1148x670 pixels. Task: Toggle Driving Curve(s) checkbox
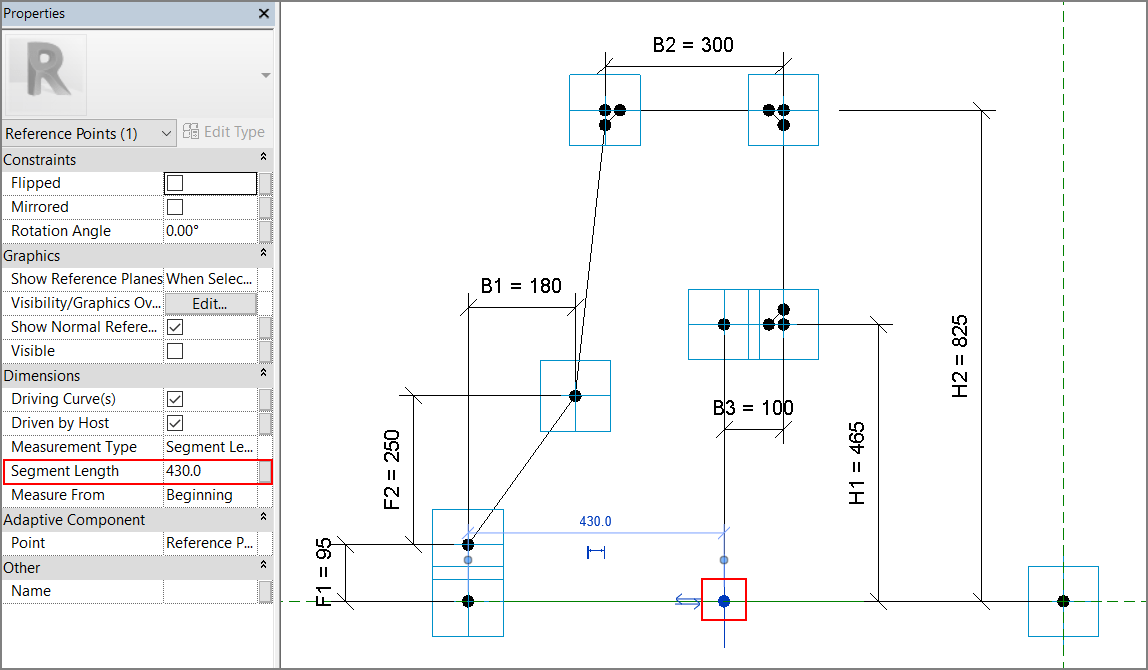[175, 399]
